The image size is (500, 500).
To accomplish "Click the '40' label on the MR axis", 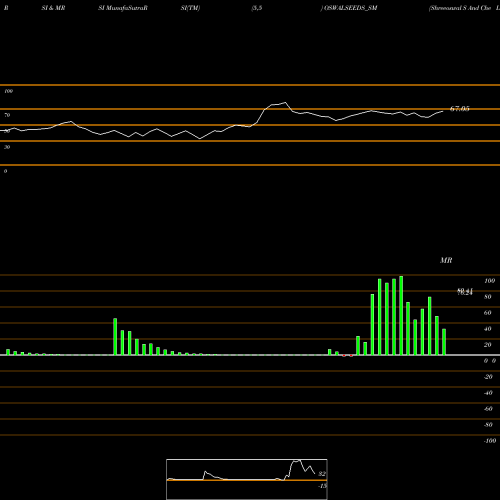I will pyautogui.click(x=488, y=329).
